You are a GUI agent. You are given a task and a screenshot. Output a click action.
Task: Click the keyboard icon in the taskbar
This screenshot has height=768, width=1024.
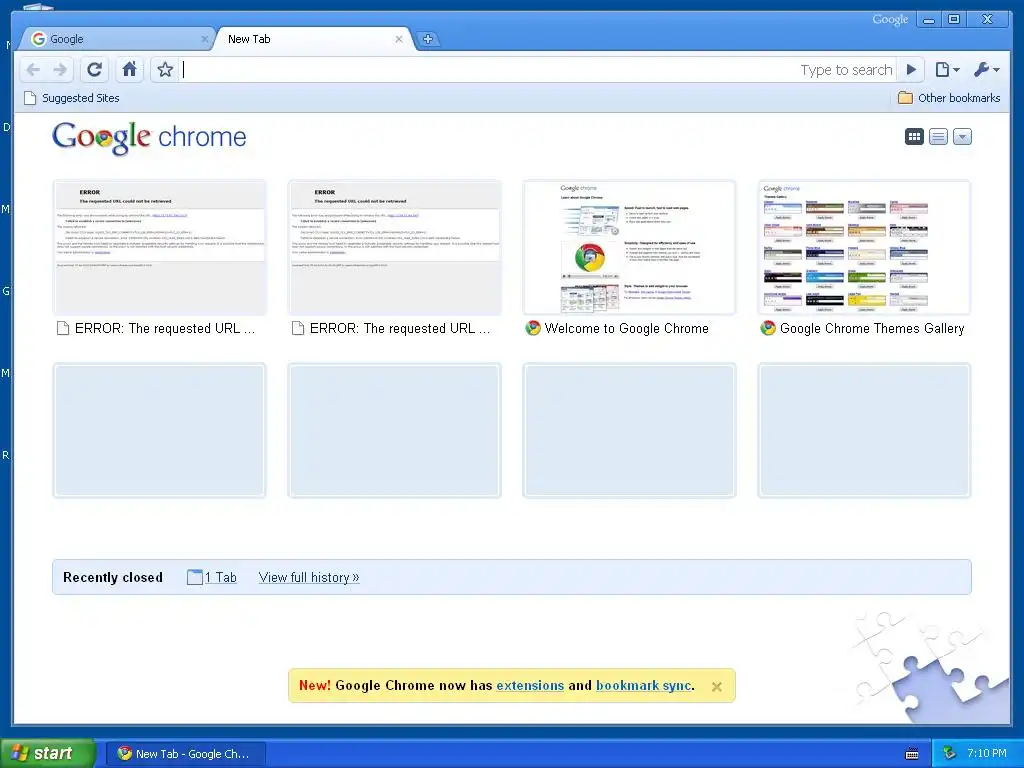(x=912, y=754)
